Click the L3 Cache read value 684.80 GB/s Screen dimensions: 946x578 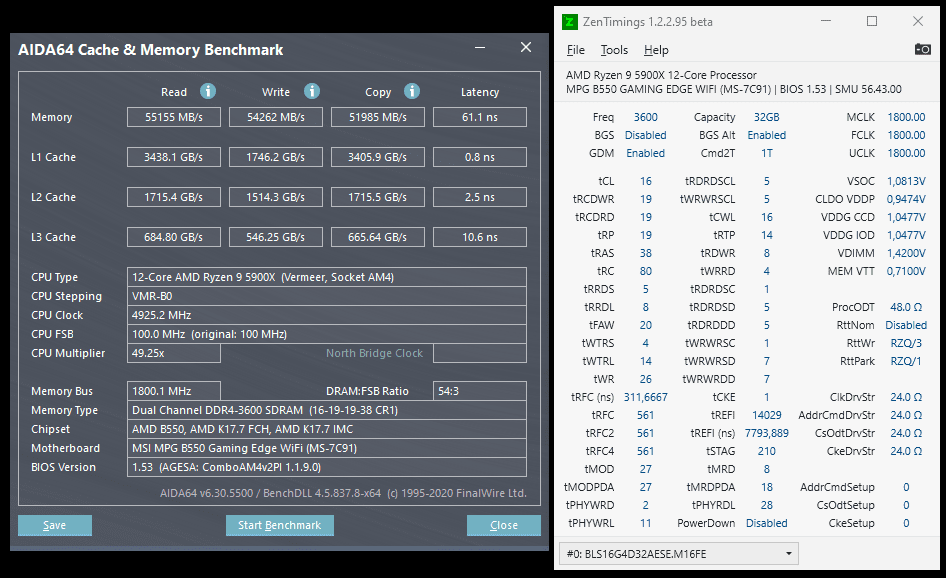(x=174, y=237)
